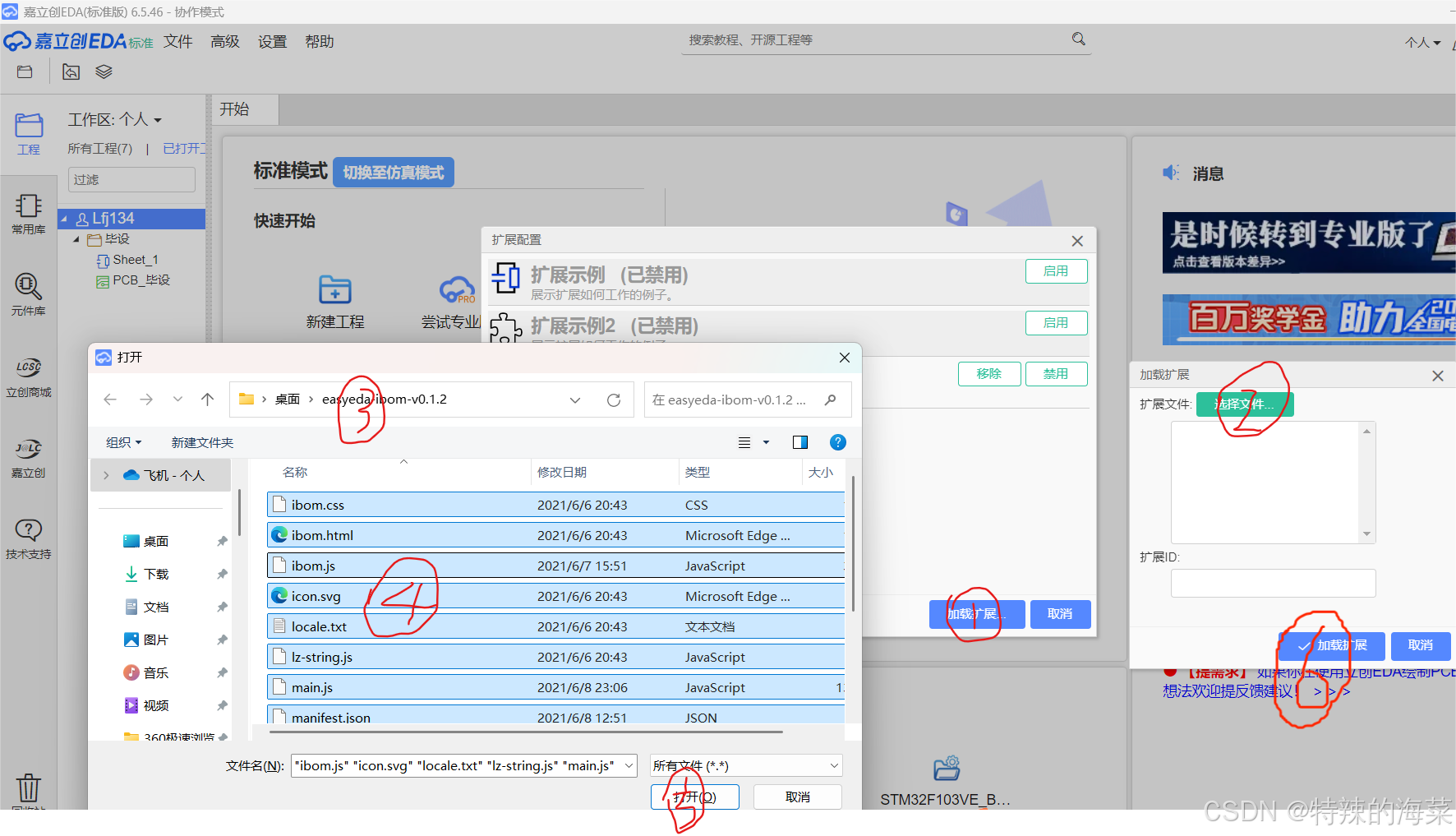The height and width of the screenshot is (836, 1456).
Task: Expand the address bar history dropdown
Action: pos(575,400)
